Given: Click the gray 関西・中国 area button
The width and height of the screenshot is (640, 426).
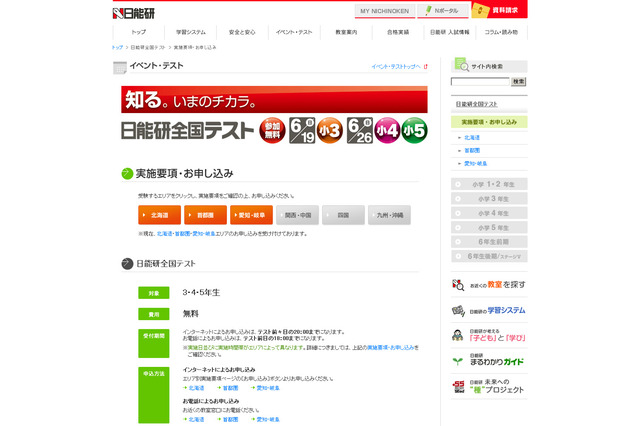Looking at the screenshot, I should pos(298,215).
